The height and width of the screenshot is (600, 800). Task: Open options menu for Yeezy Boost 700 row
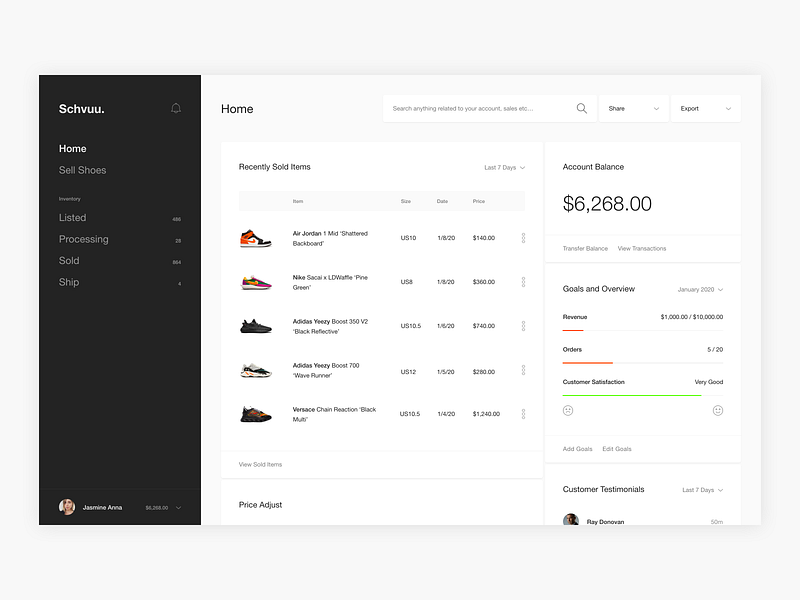click(523, 370)
